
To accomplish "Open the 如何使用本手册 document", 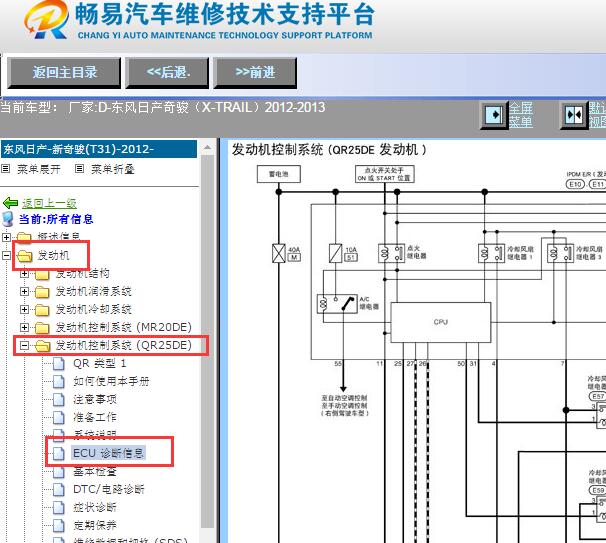I will click(111, 381).
